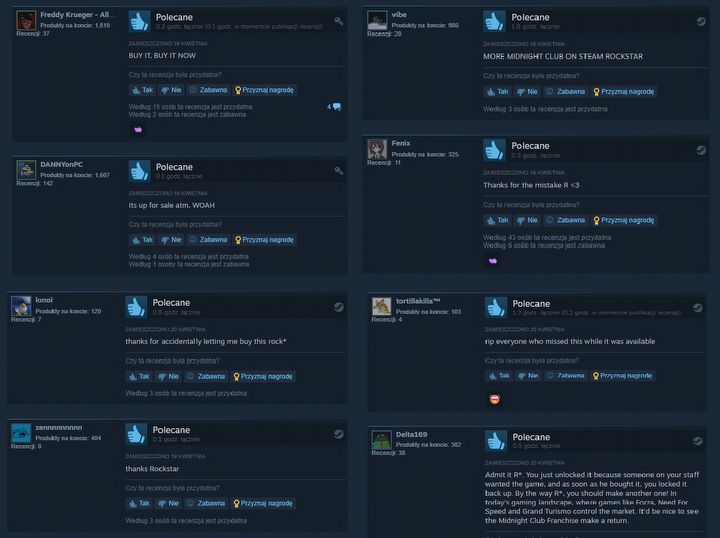Click Przyznaj nagrodę on tortillakilla's review
Image resolution: width=720 pixels, height=538 pixels.
click(623, 376)
